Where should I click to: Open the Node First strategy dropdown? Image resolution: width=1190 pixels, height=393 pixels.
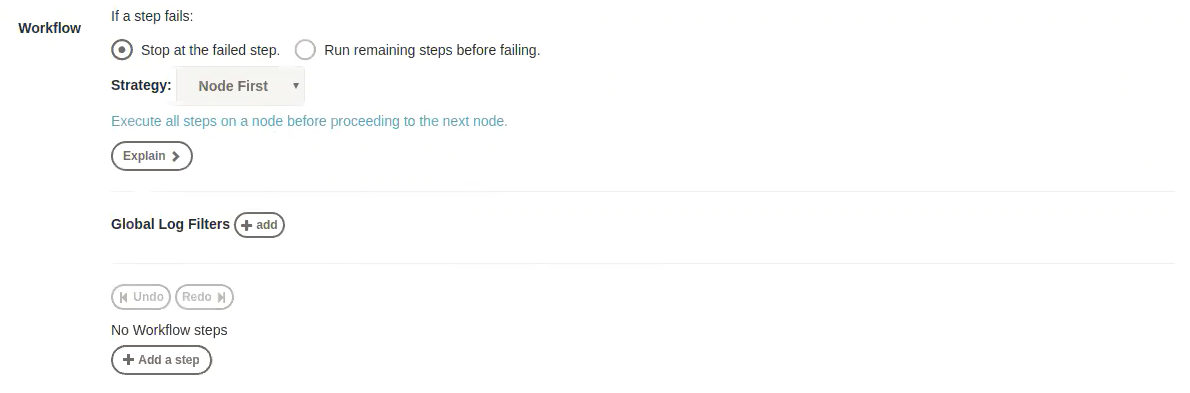[240, 86]
